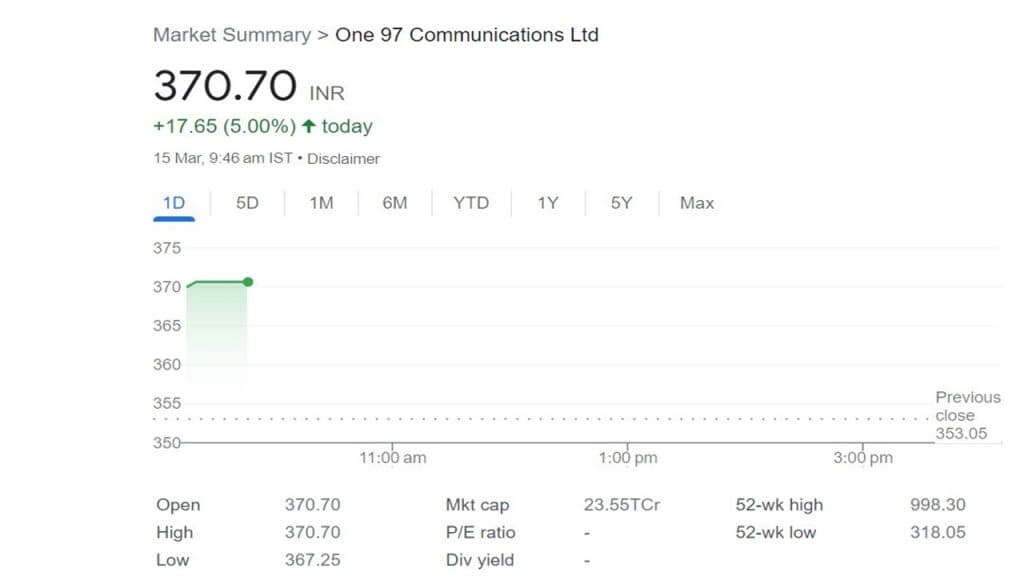Show the Max range chart

[x=697, y=203]
